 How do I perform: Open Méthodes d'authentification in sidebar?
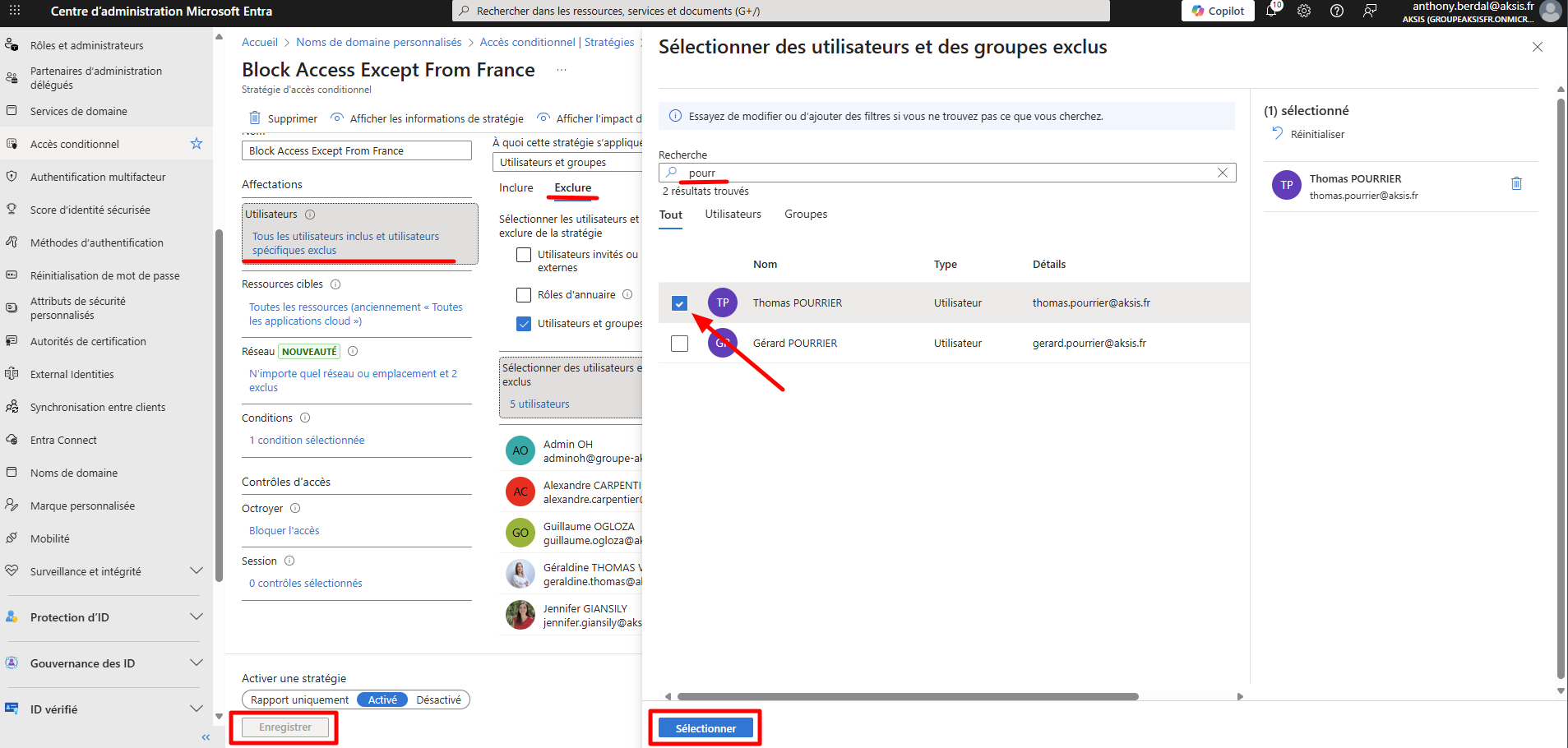point(97,242)
